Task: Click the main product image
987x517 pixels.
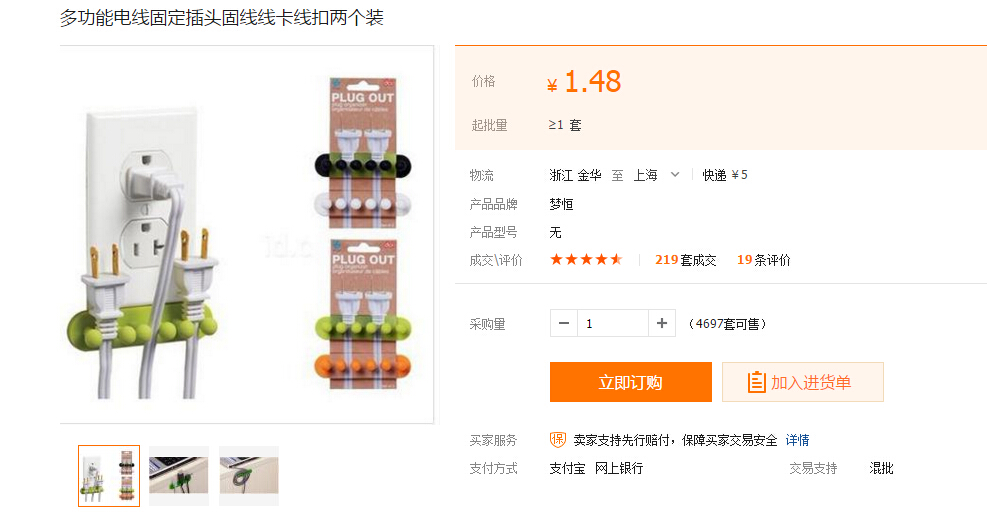Action: (x=247, y=234)
